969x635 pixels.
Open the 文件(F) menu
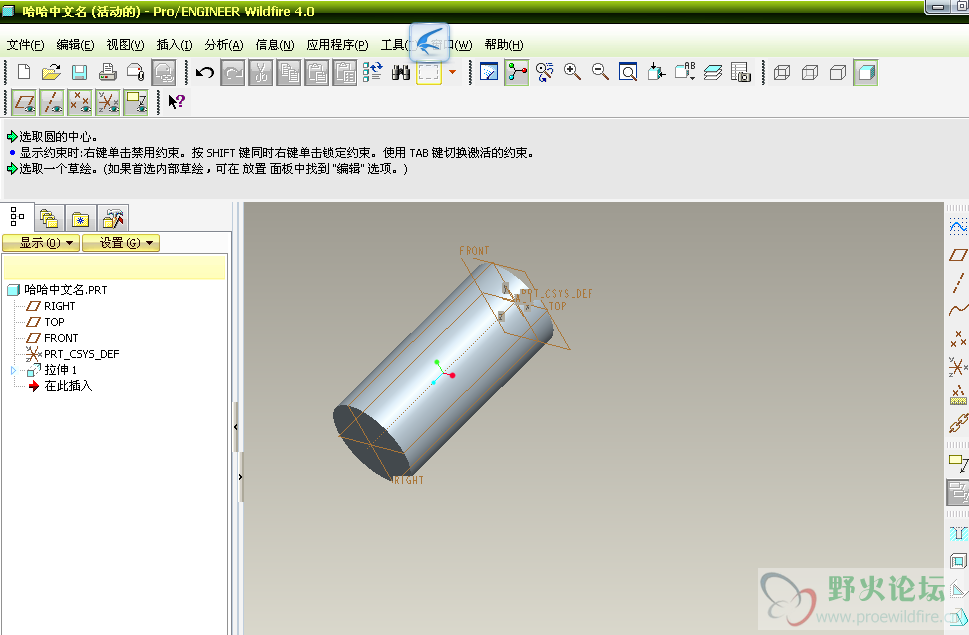[25, 44]
